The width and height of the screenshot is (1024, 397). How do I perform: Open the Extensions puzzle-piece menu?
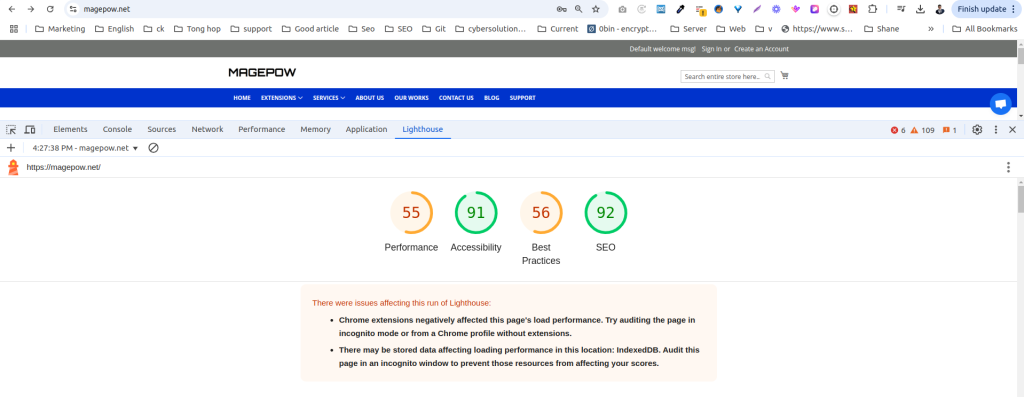872,9
